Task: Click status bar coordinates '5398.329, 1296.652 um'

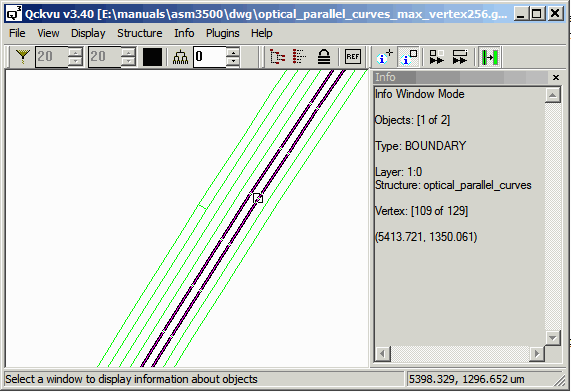Action: coord(466,379)
